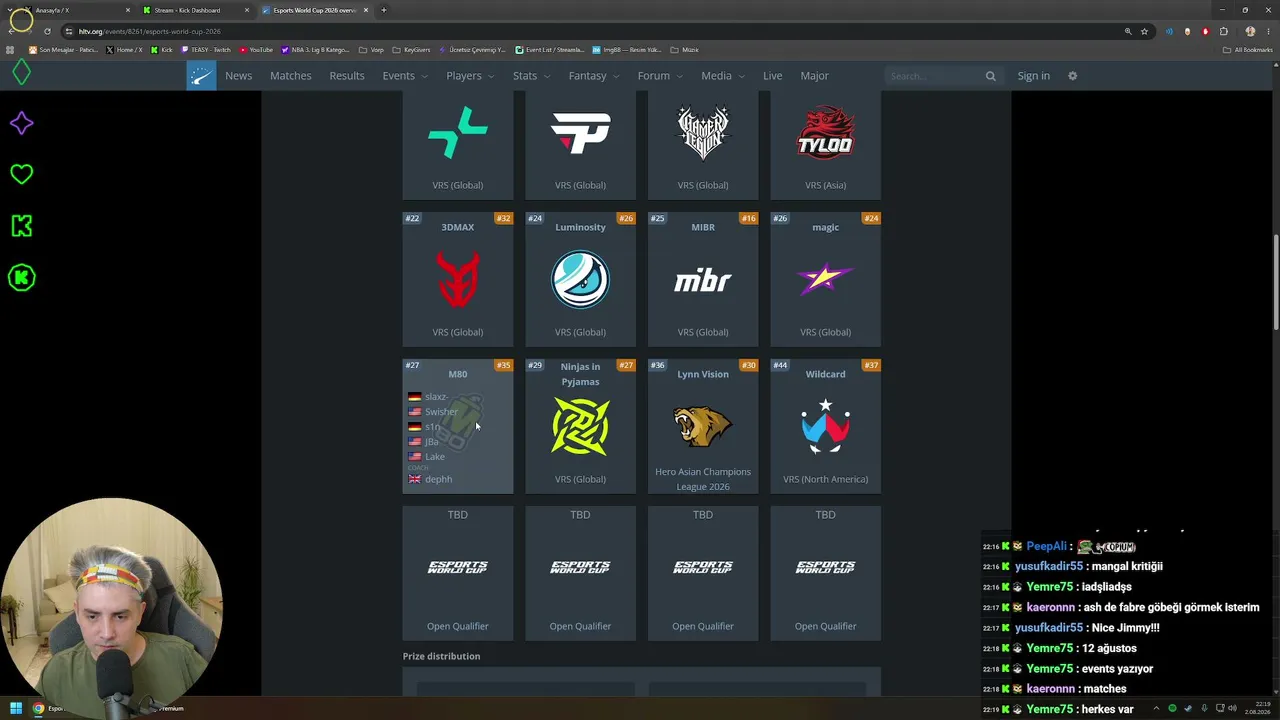Open the Event List / Streamla bookmark

point(550,49)
